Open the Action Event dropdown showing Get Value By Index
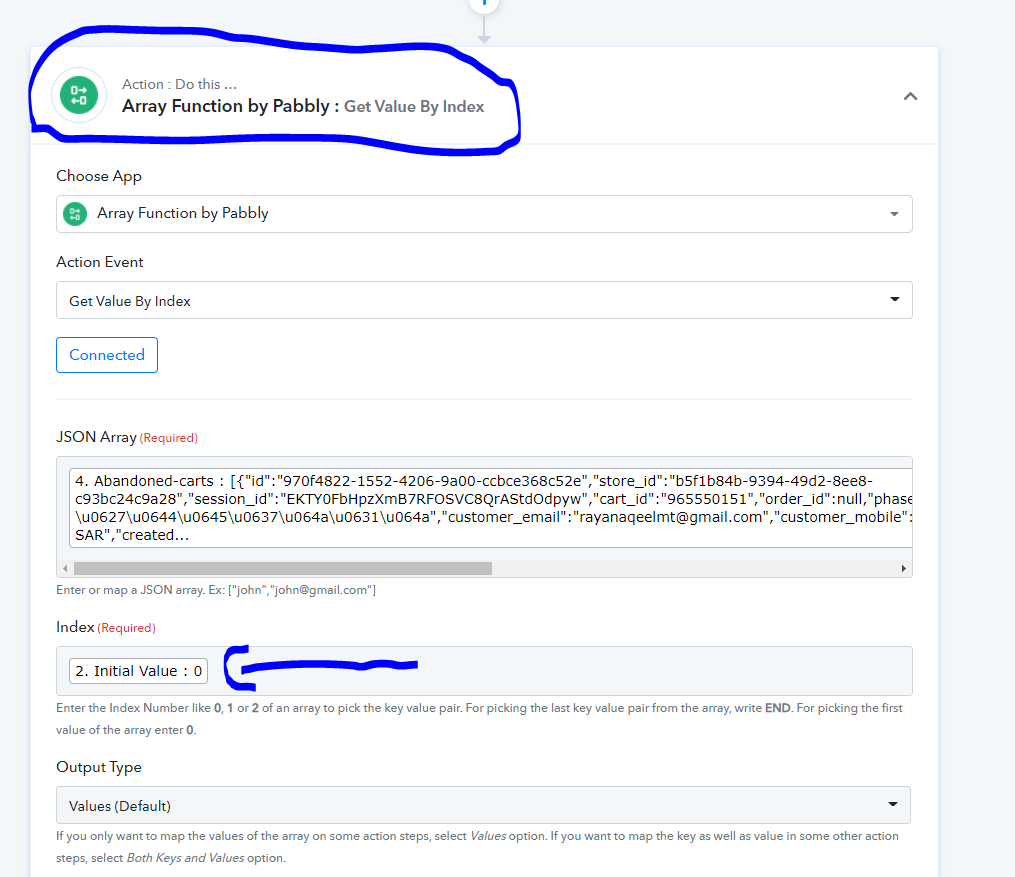Screen dimensions: 1015x877 tap(484, 300)
